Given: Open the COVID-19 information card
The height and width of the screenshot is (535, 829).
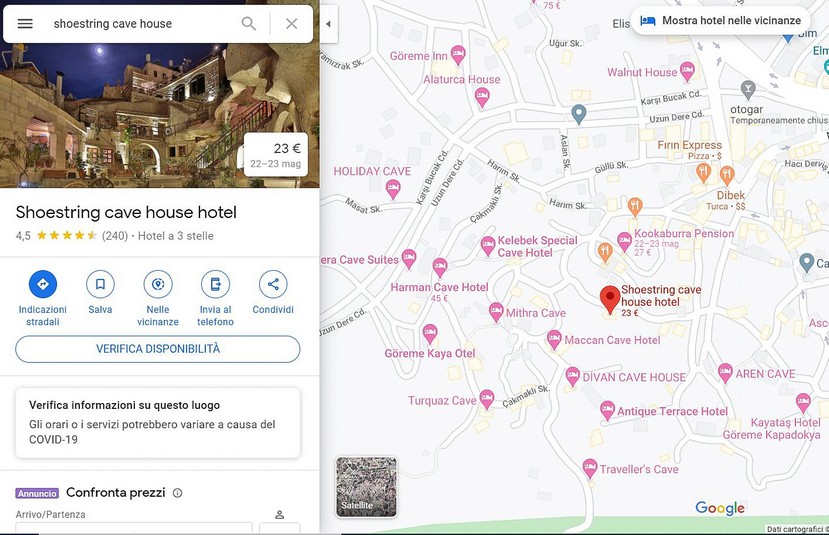Looking at the screenshot, I should point(158,423).
